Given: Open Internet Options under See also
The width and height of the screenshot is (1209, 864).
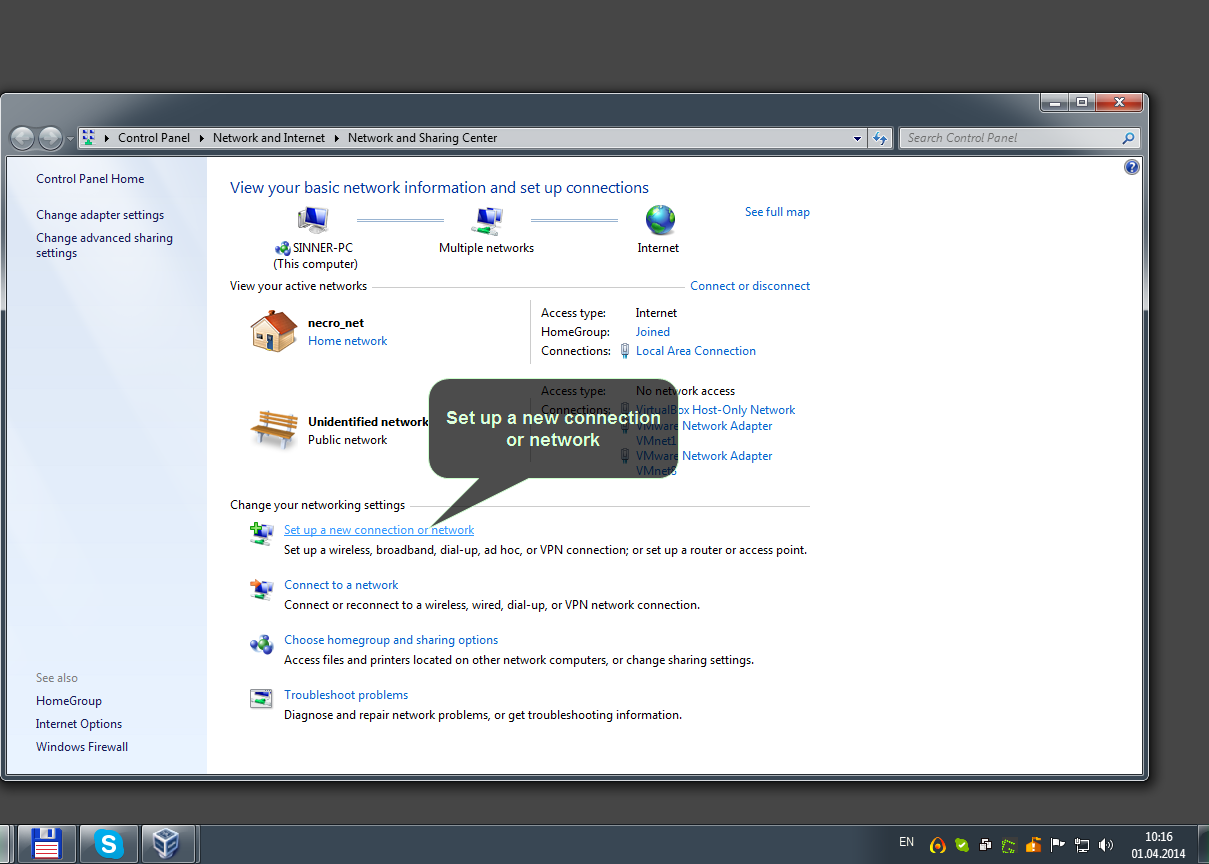Looking at the screenshot, I should tap(79, 724).
